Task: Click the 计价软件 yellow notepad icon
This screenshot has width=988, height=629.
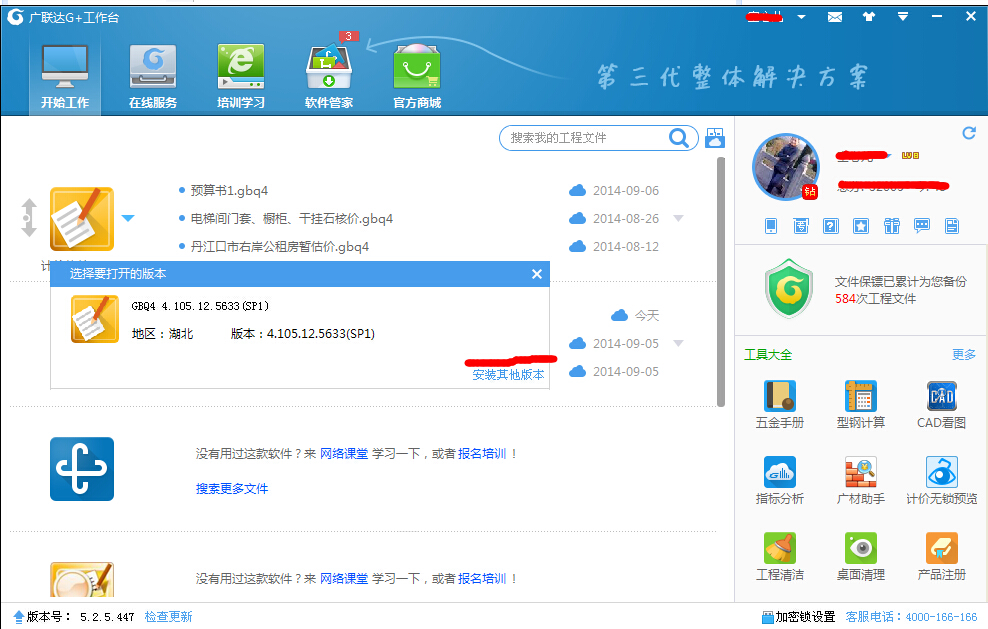Action: 82,219
